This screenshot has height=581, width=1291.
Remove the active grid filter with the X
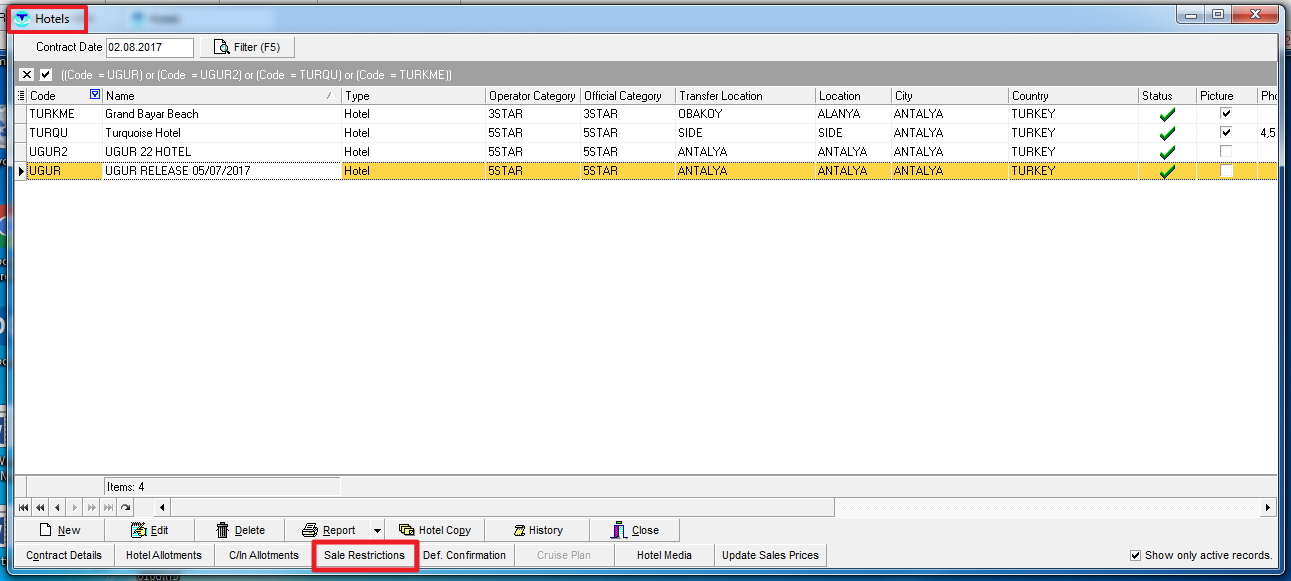point(27,75)
